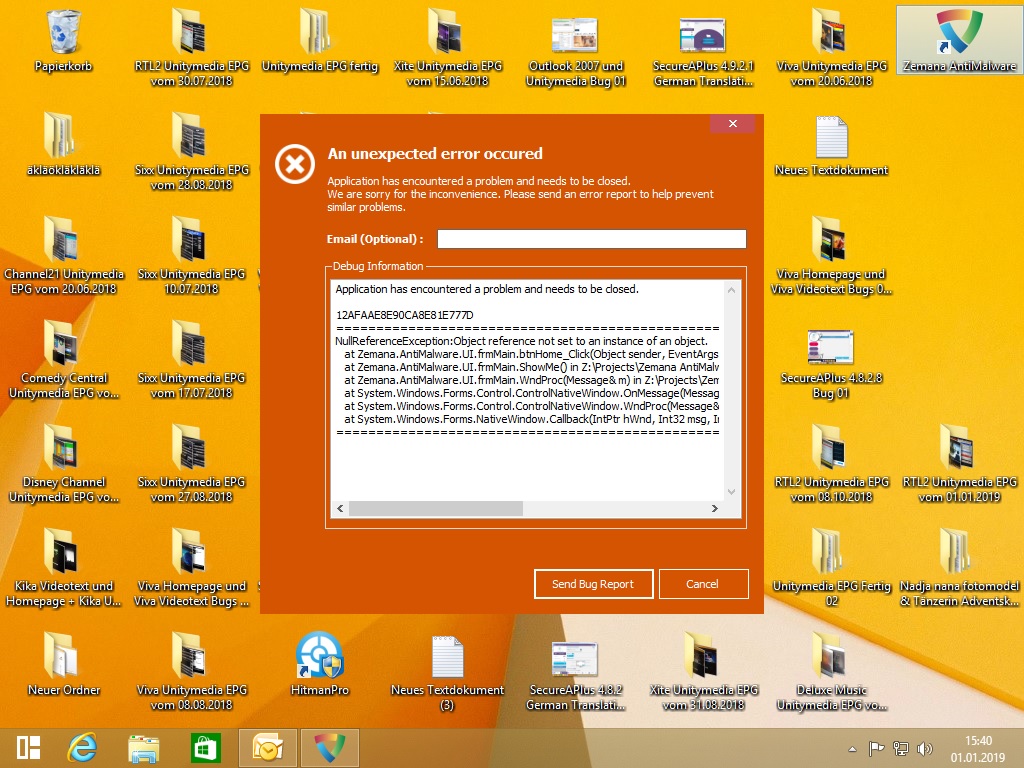This screenshot has height=768, width=1024.
Task: Select Sixx Unitymedia EPG vom 27.08.2018 folder
Action: pos(191,463)
